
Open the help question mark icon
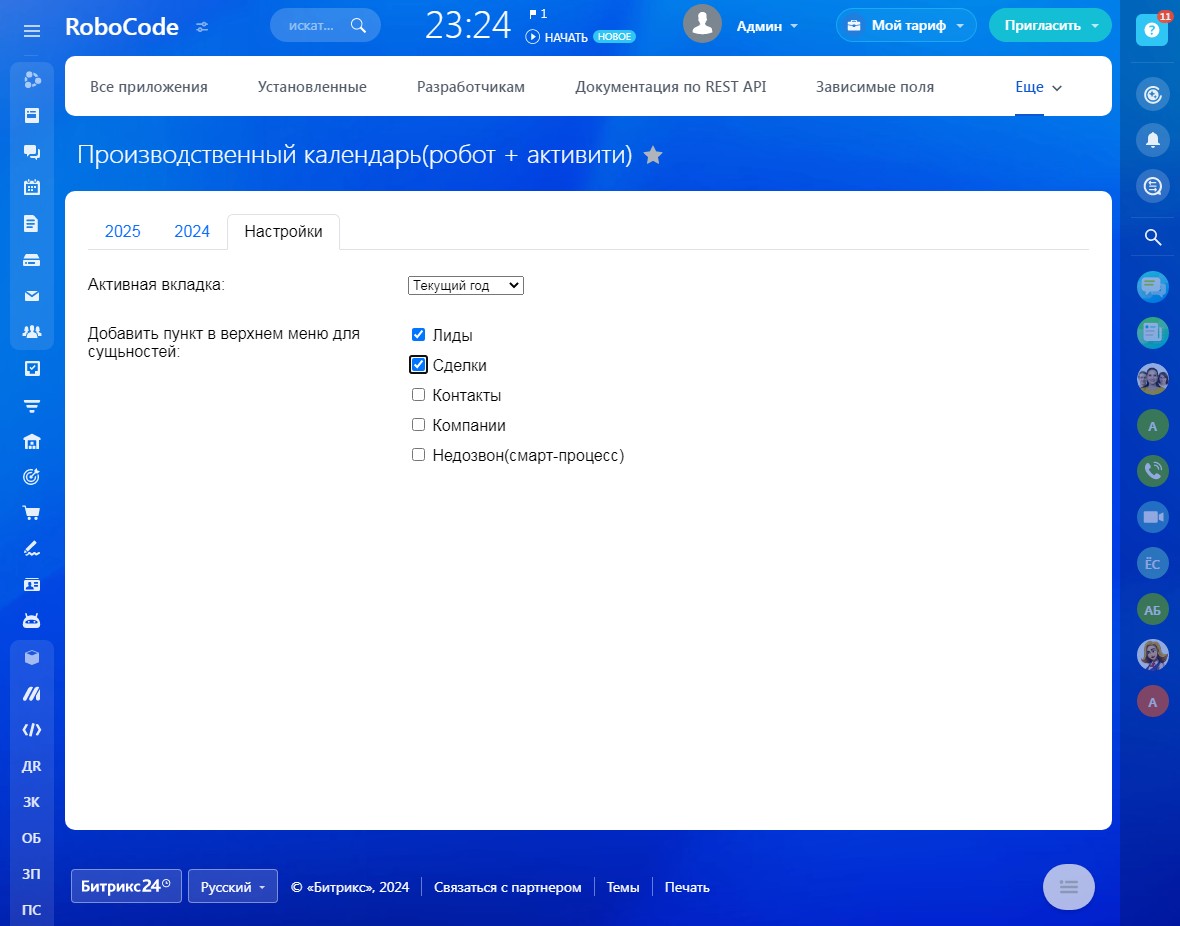[1152, 30]
